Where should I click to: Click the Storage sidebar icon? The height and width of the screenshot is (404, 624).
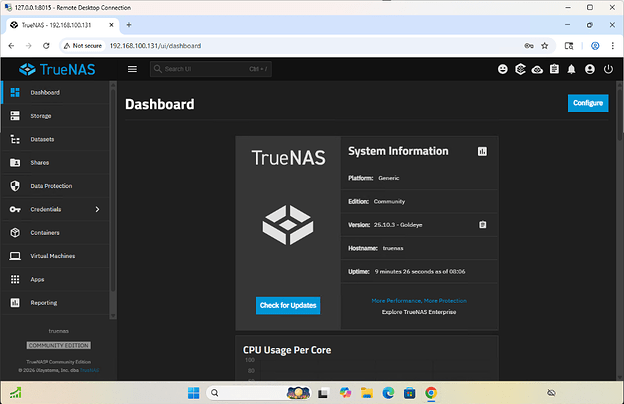pos(15,116)
